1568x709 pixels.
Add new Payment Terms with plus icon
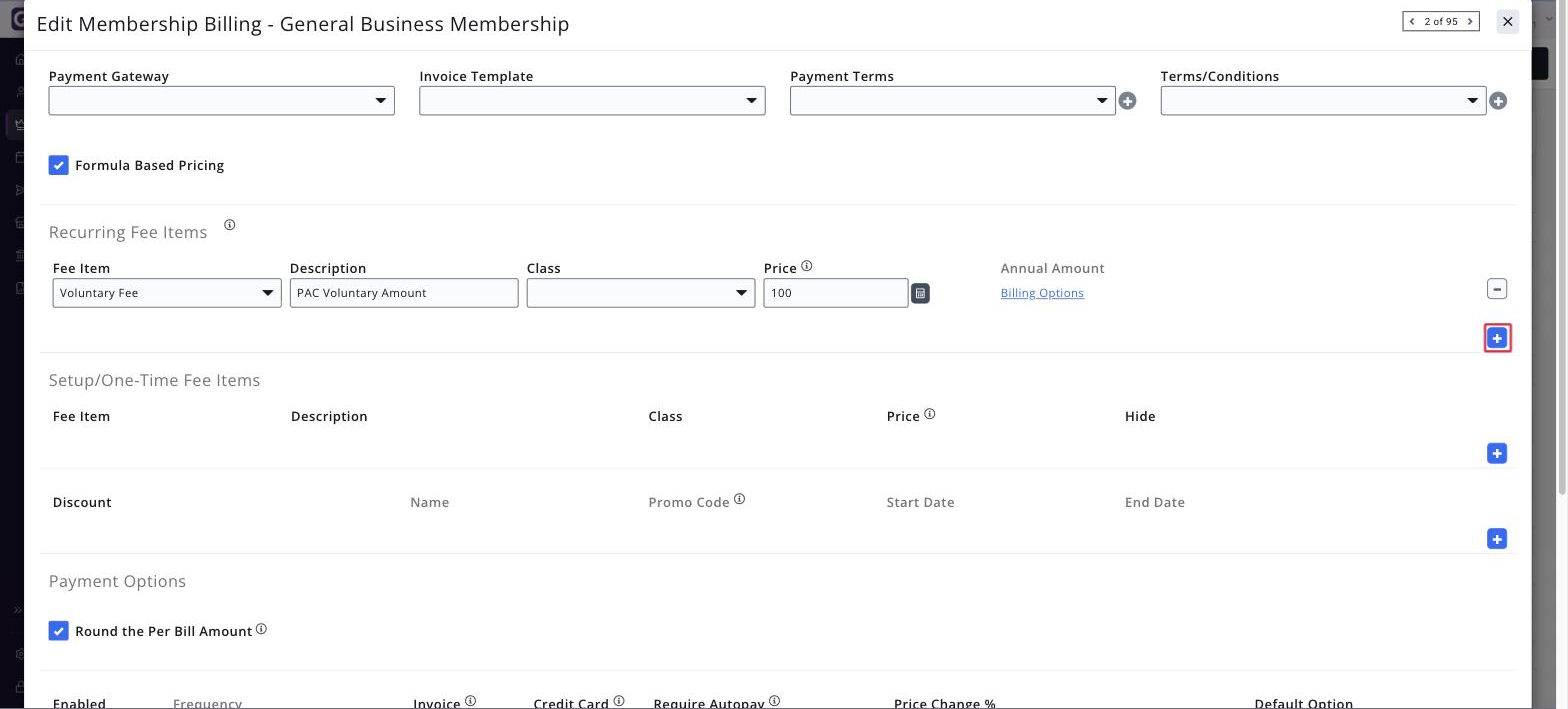click(1128, 101)
